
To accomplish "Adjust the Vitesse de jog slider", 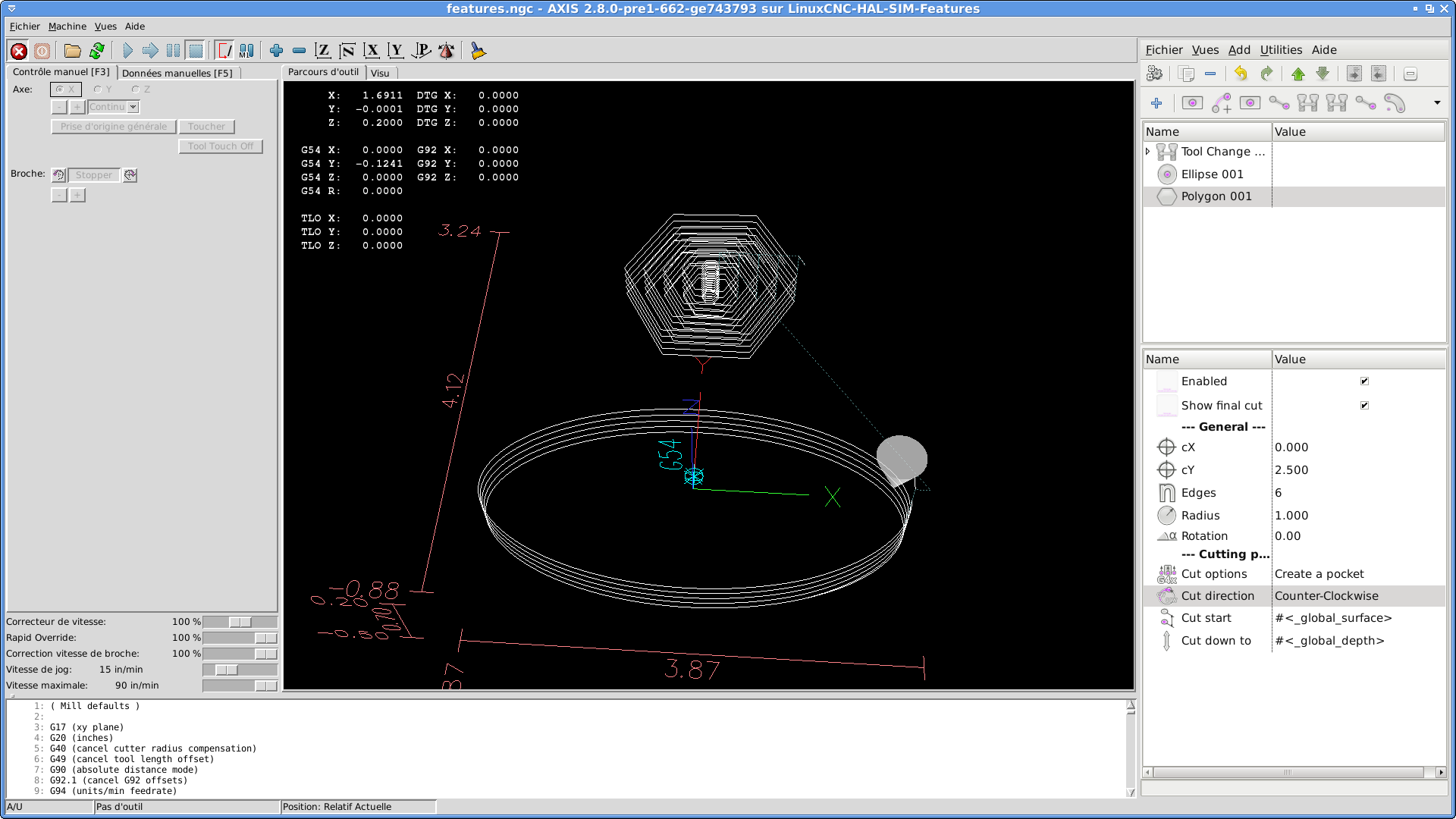I will click(x=240, y=670).
